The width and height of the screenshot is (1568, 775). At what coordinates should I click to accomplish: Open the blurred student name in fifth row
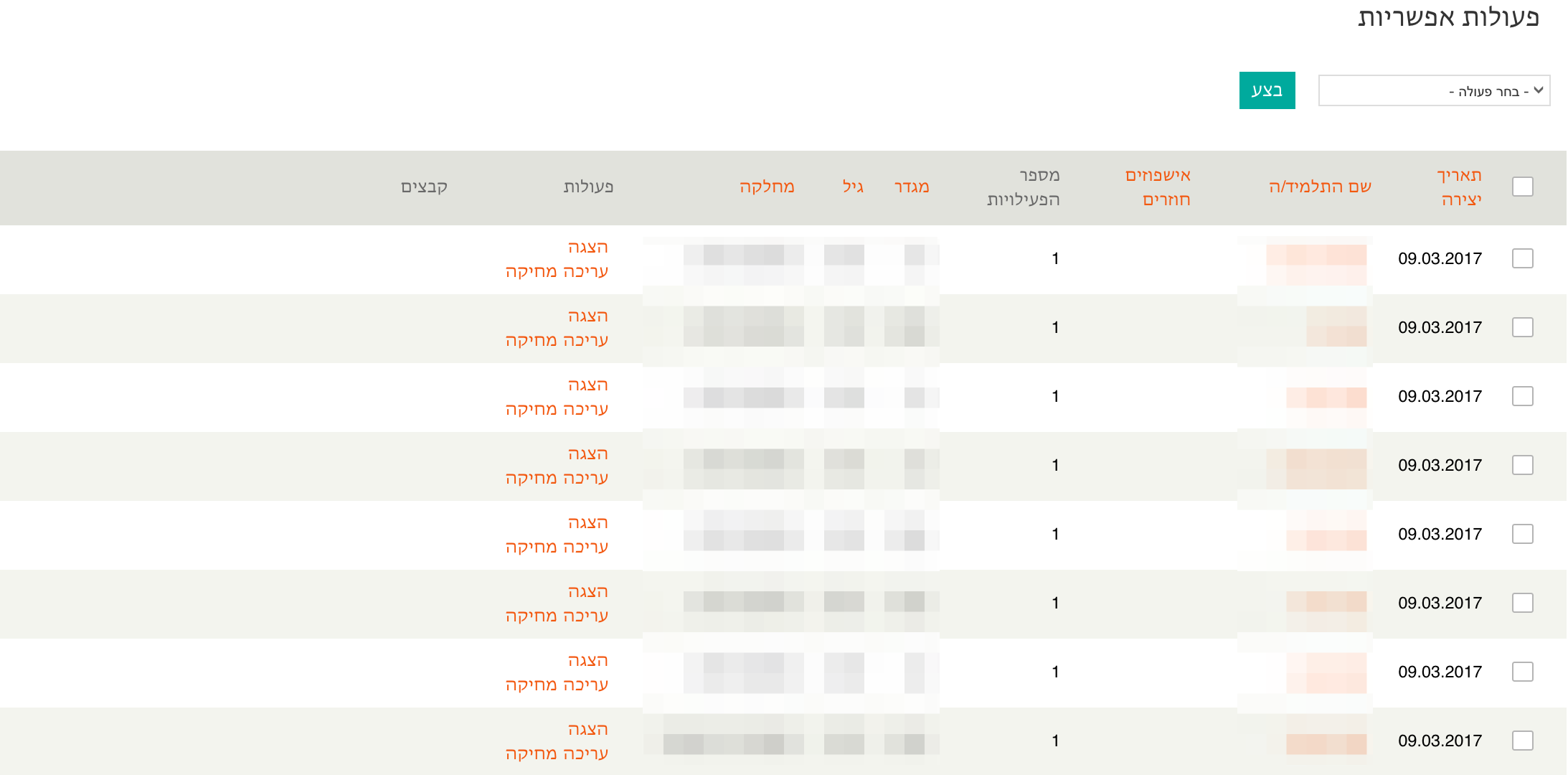coord(1326,534)
